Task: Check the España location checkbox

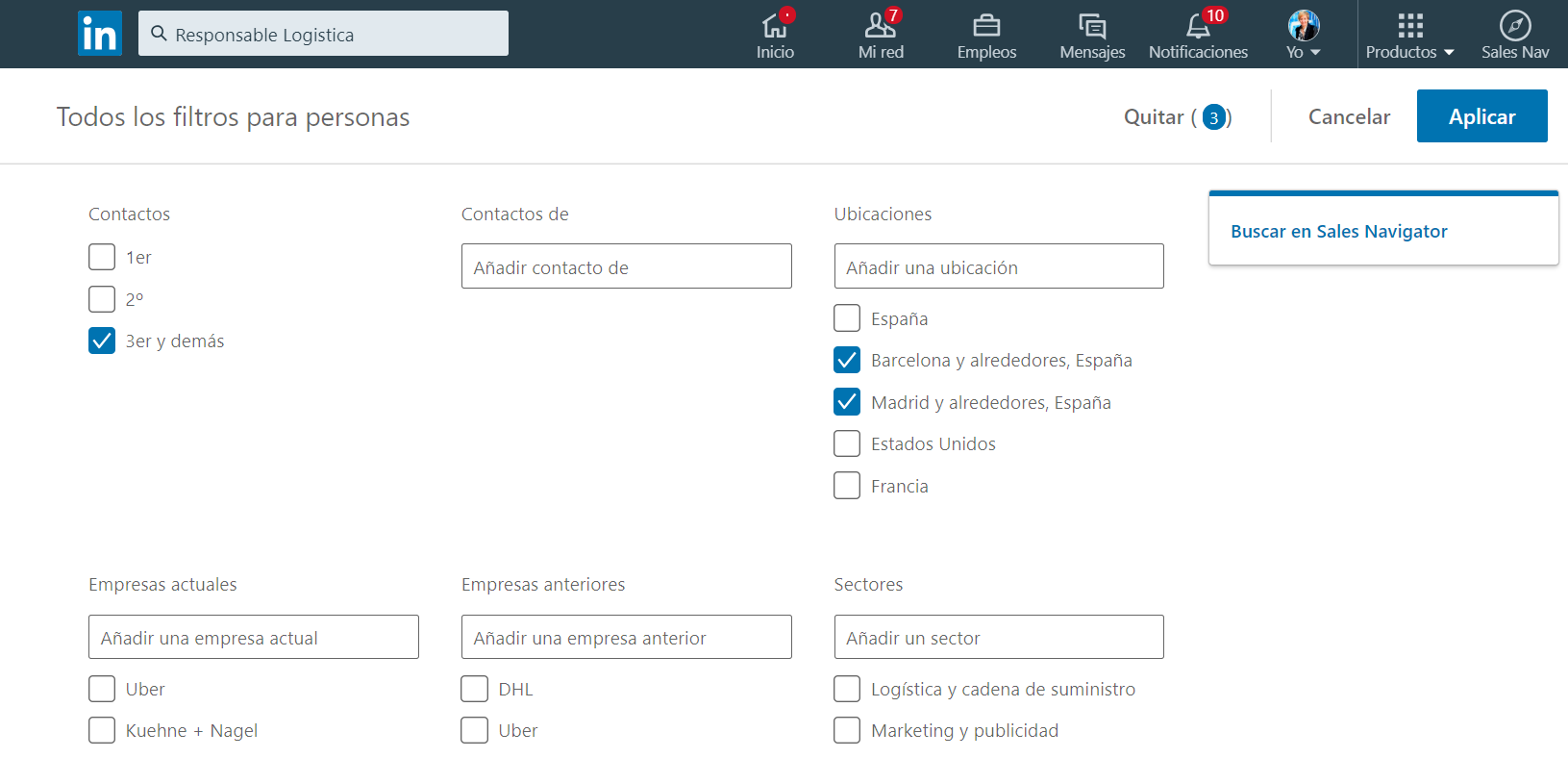Action: [x=847, y=317]
